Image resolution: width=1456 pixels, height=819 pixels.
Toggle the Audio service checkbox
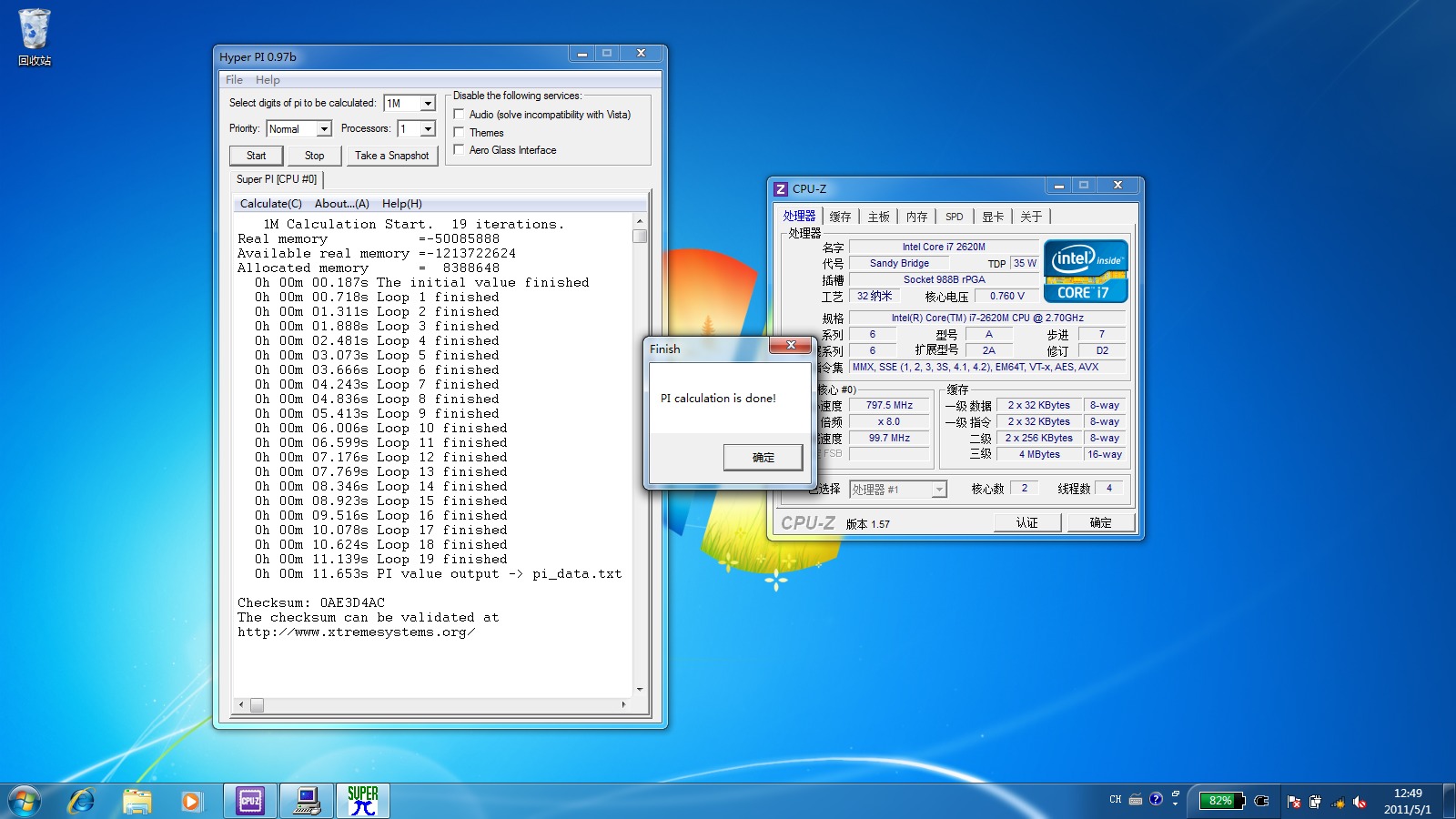tap(459, 114)
